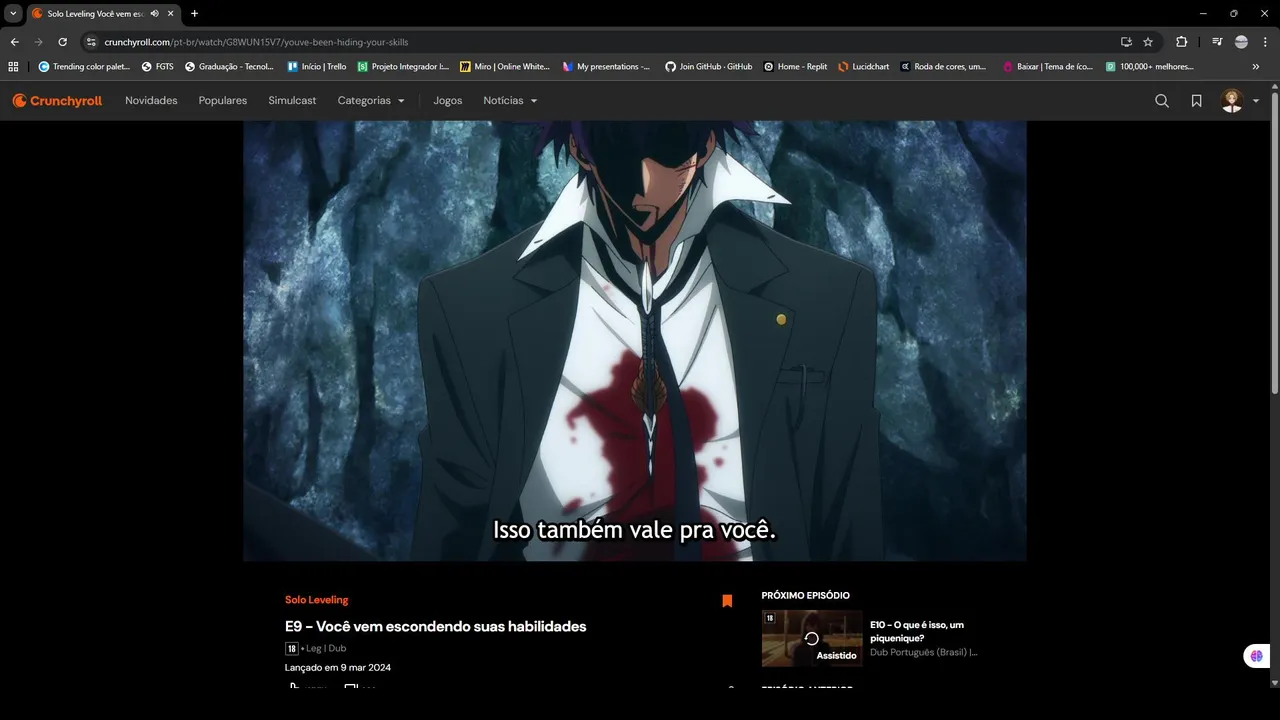Screen dimensions: 1280x720
Task: Open the tab search dropdown arrow
Action: (x=13, y=14)
